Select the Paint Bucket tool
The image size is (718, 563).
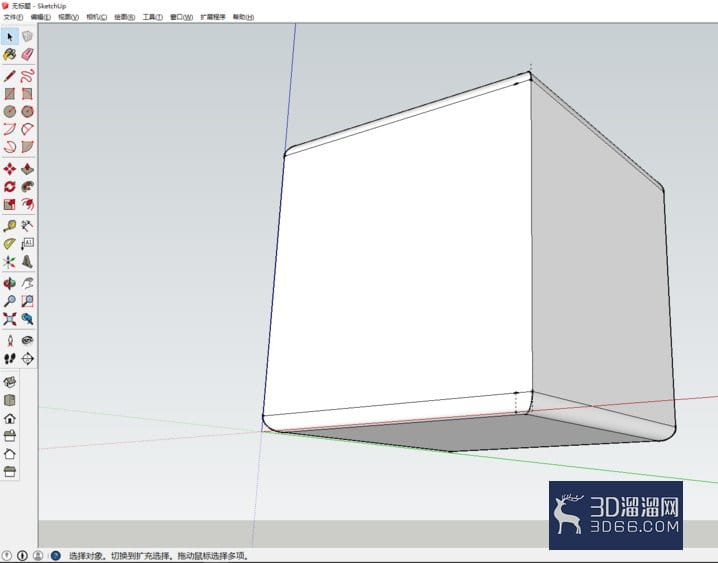pyautogui.click(x=10, y=54)
